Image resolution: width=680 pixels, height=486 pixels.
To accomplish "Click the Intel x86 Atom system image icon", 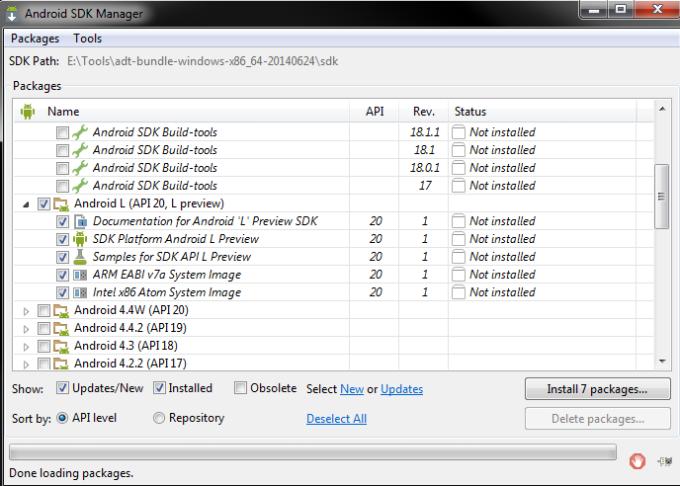I will 80,293.
